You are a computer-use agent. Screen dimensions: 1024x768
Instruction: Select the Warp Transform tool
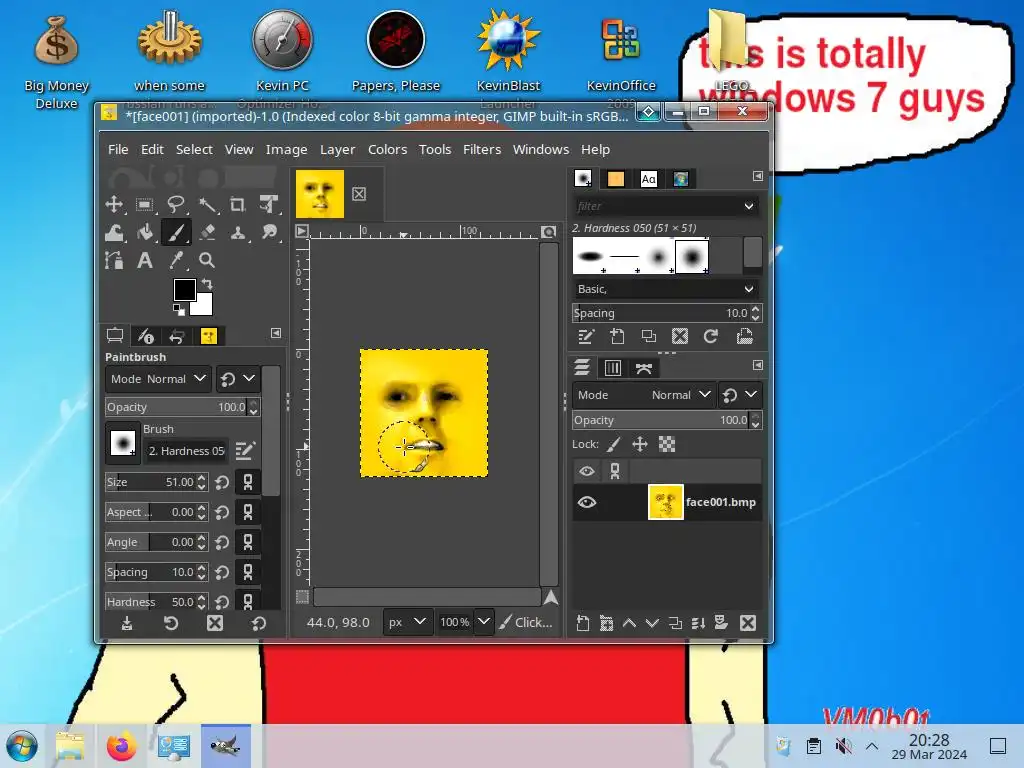coord(114,232)
